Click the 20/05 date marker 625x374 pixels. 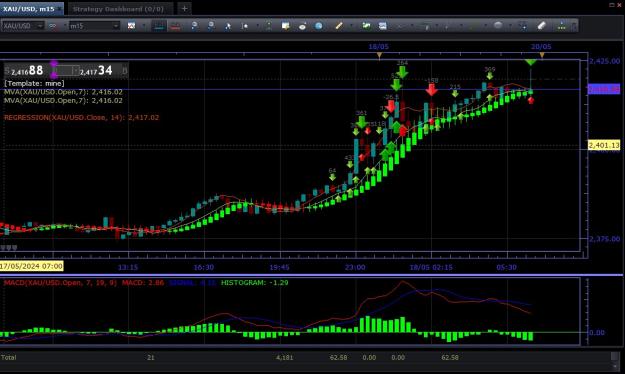point(541,47)
